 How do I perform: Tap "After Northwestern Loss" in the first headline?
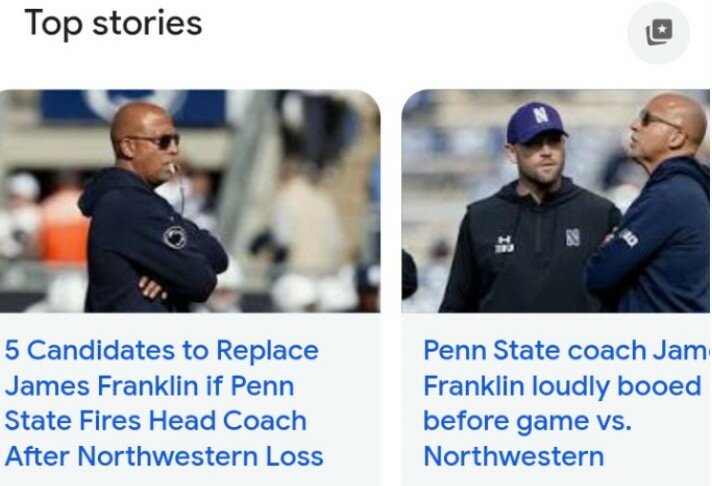click(164, 457)
